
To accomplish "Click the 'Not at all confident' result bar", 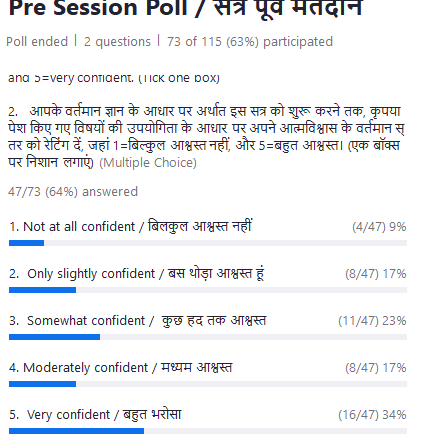I will pos(208,243).
